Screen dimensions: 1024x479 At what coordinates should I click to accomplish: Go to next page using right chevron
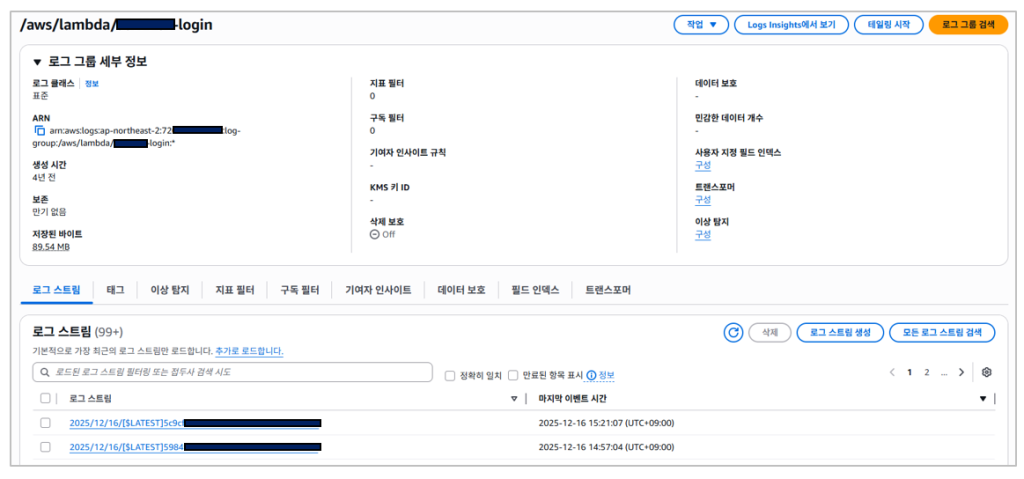(961, 372)
